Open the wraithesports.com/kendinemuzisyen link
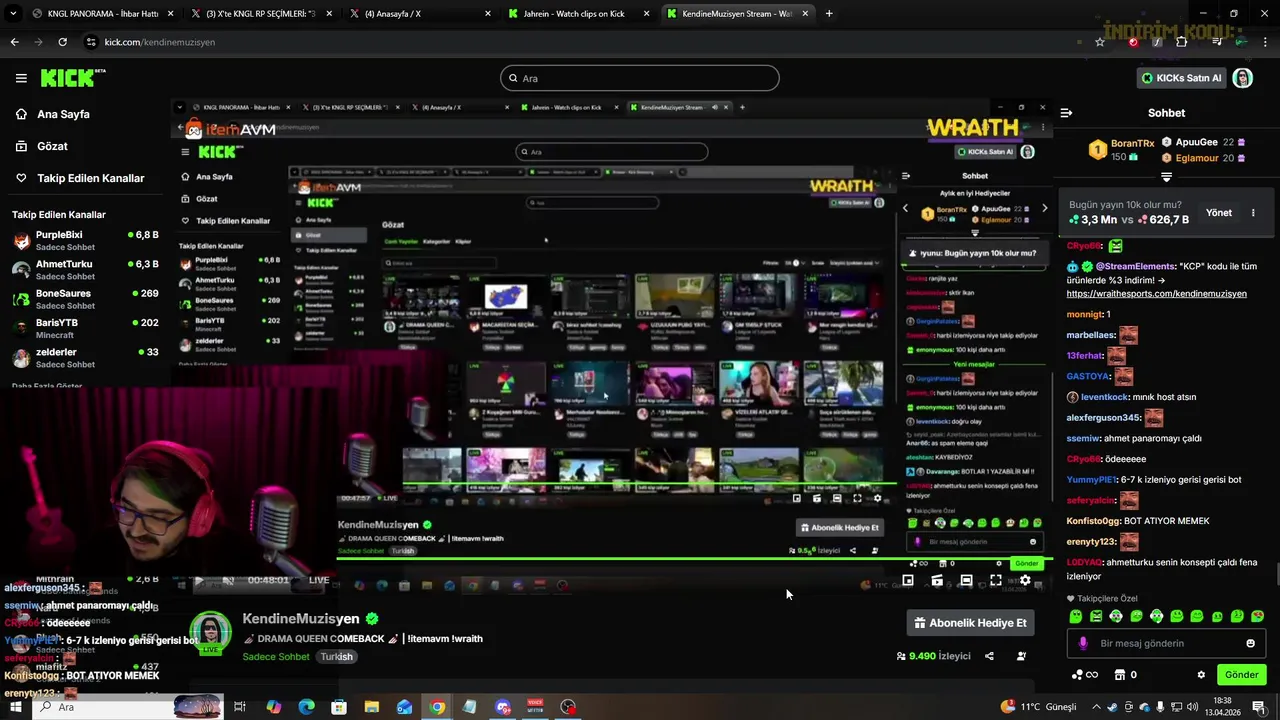 (1156, 294)
